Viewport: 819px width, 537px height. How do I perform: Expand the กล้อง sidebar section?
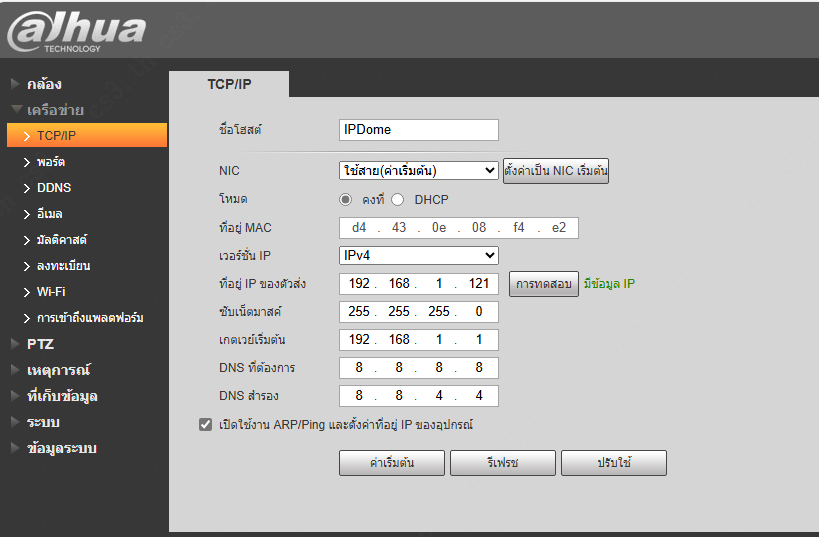point(44,84)
